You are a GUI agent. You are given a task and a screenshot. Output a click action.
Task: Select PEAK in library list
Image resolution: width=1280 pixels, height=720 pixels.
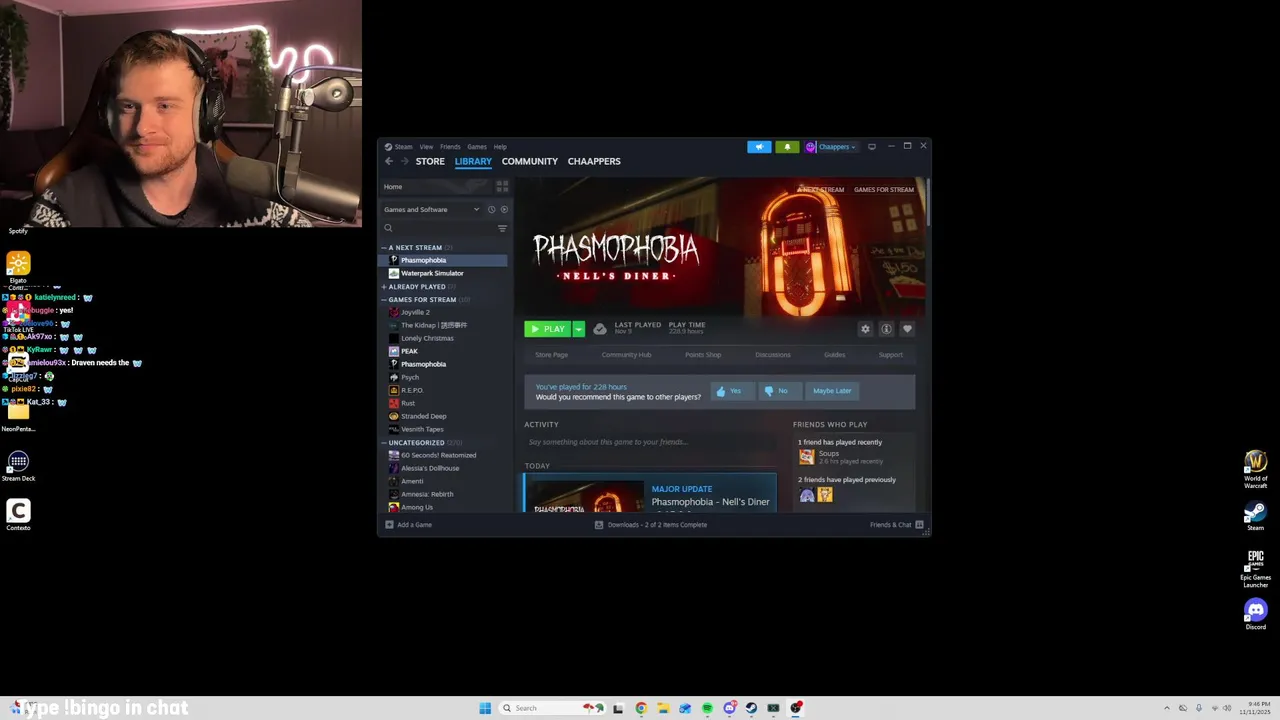click(x=443, y=351)
